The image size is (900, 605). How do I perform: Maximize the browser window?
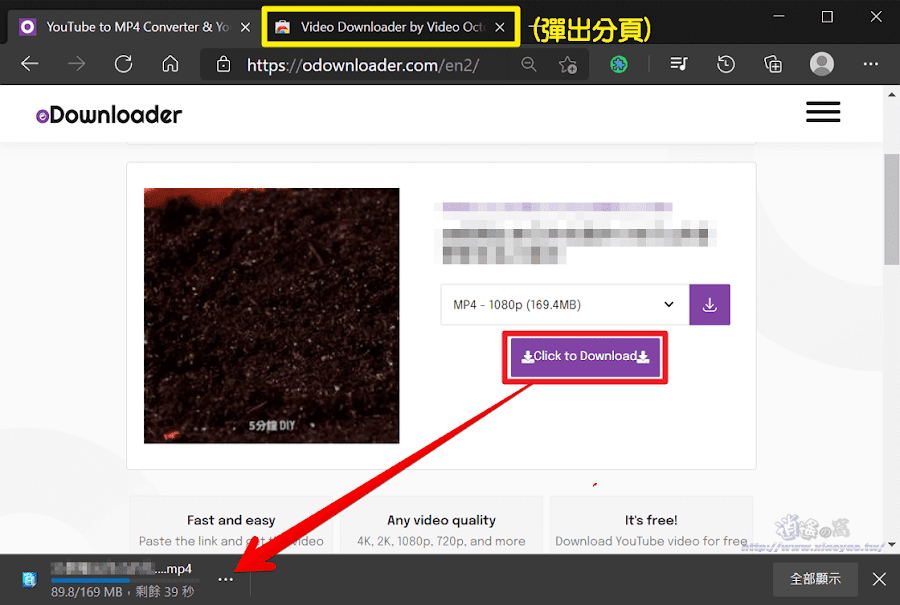[827, 17]
